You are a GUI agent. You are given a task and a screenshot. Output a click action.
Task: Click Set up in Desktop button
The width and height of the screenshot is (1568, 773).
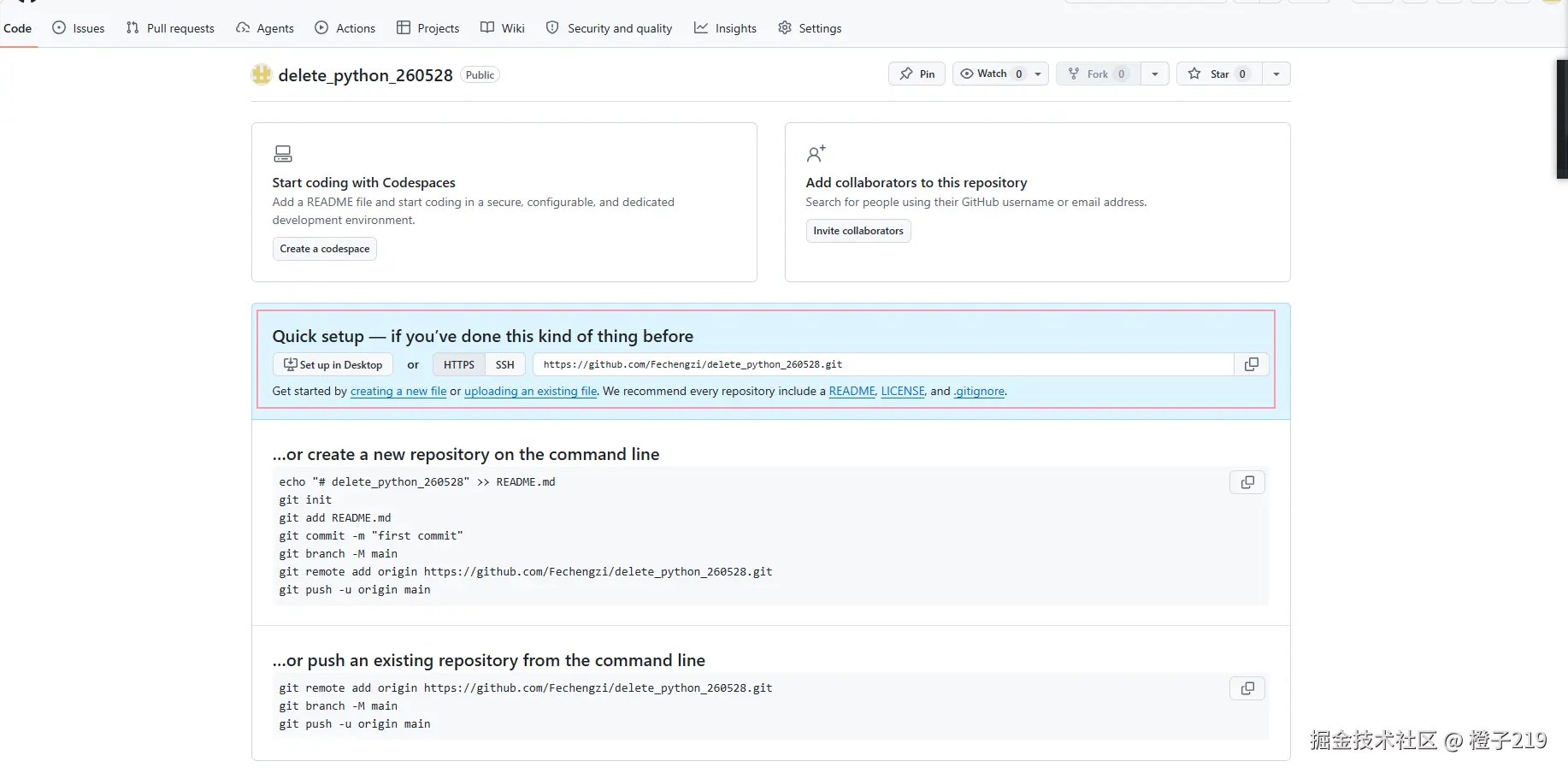click(333, 364)
